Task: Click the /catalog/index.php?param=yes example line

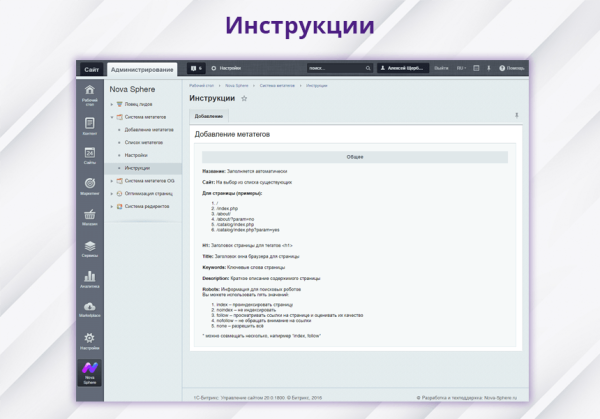Action: pyautogui.click(x=248, y=230)
